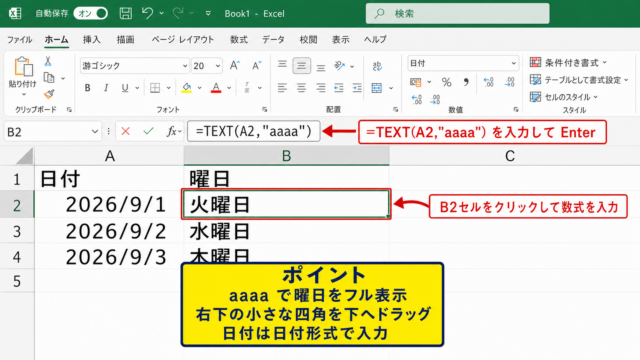Click the Undo arrow icon

(x=147, y=13)
